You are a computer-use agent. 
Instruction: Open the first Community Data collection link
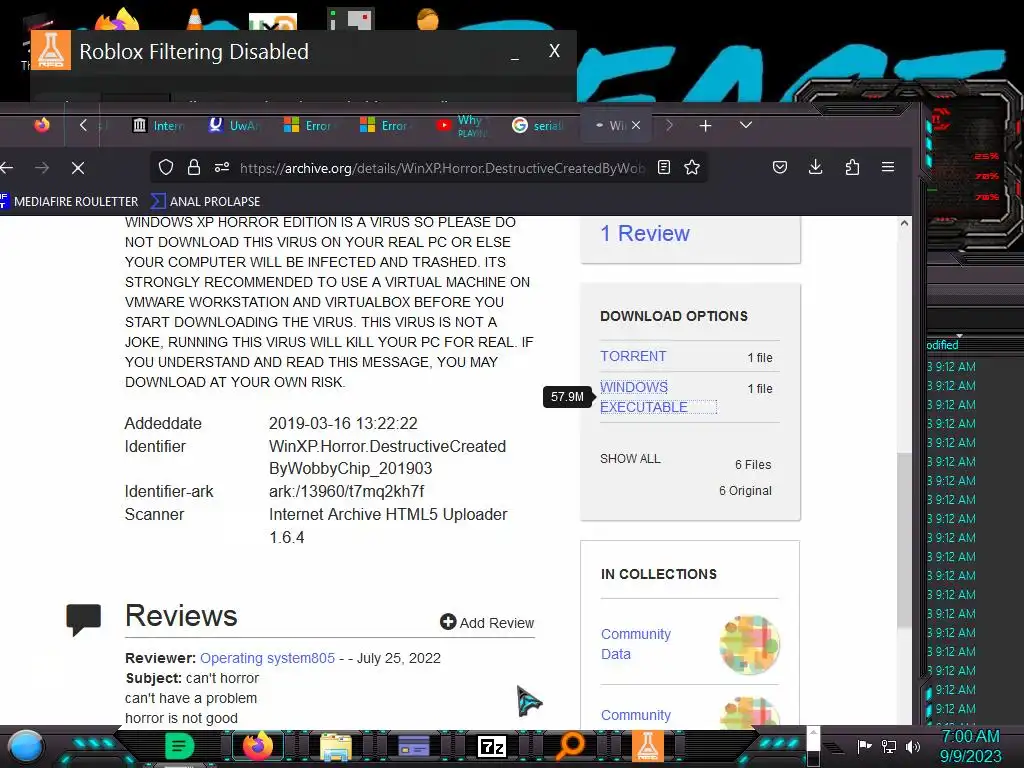635,644
